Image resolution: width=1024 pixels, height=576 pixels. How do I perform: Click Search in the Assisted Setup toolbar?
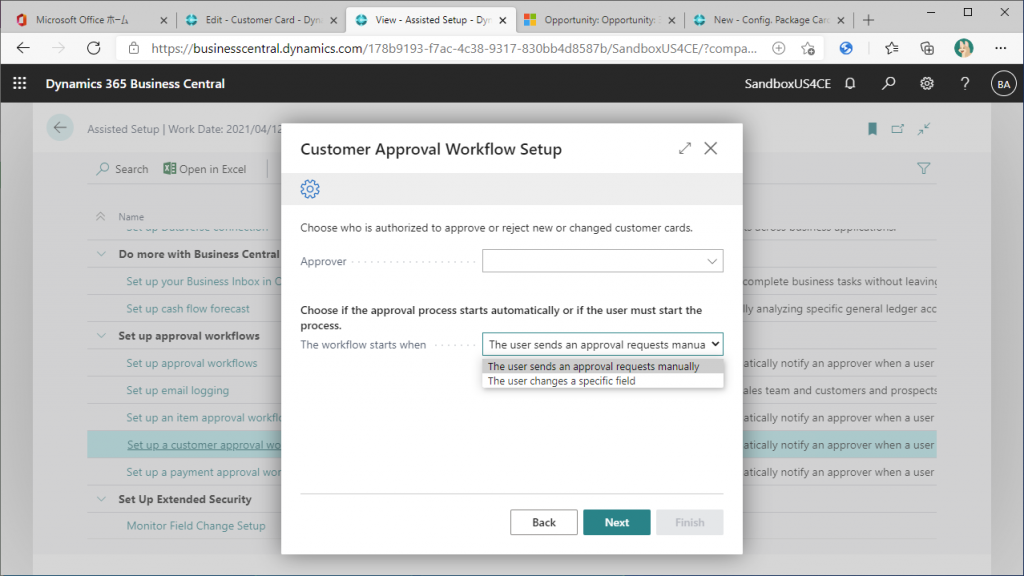click(122, 169)
